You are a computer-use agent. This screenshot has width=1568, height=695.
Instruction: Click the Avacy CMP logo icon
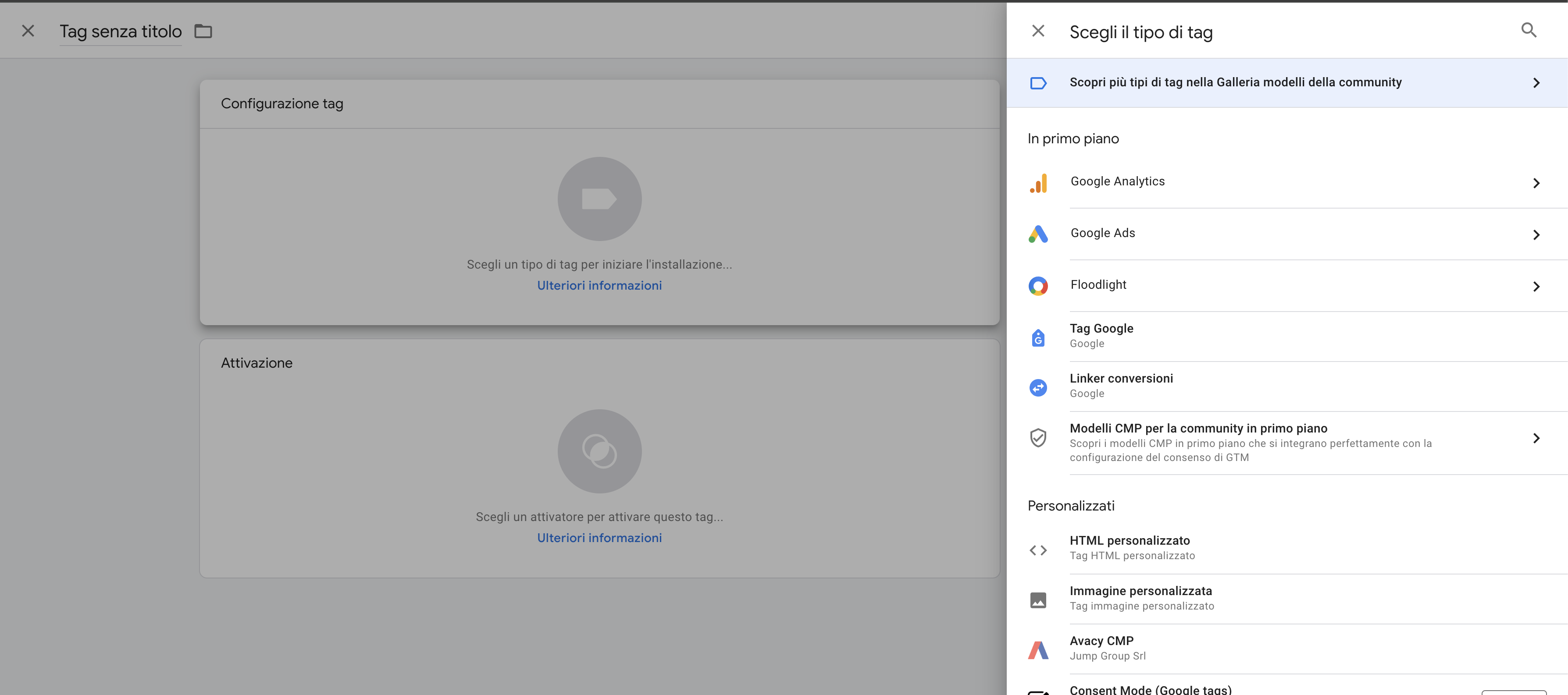click(x=1038, y=650)
